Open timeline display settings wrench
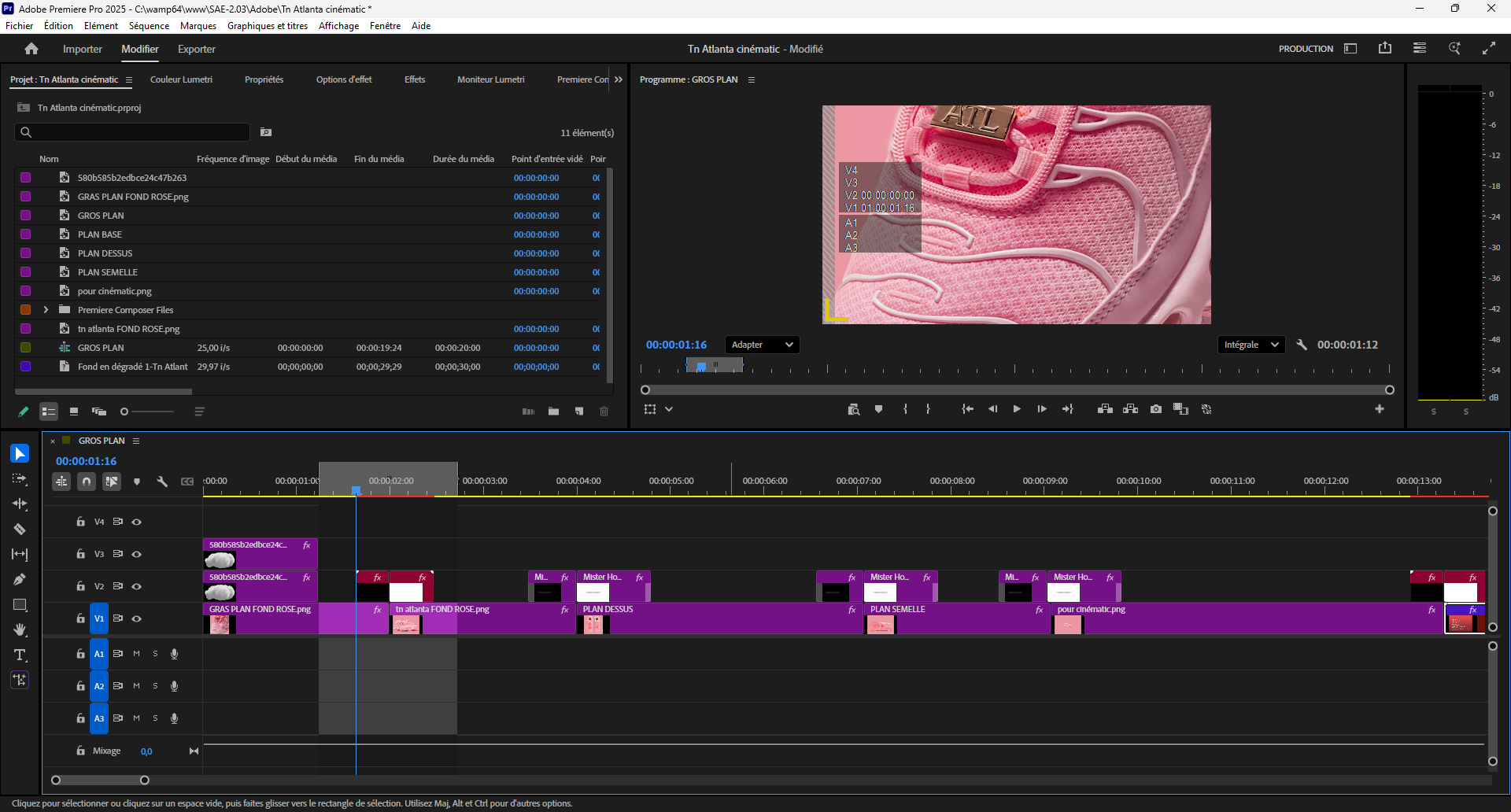The width and height of the screenshot is (1511, 812). (x=162, y=482)
